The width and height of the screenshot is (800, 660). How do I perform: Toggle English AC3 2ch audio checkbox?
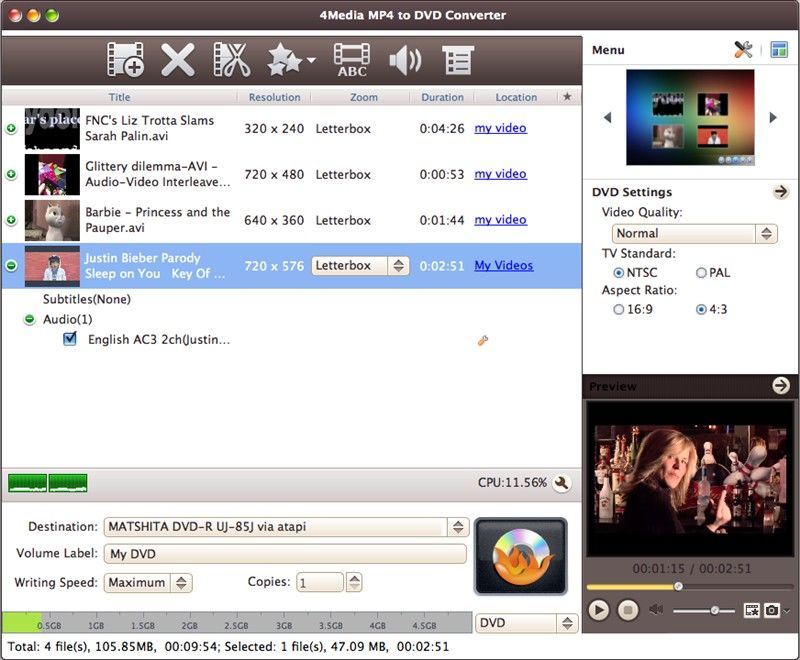pyautogui.click(x=70, y=339)
